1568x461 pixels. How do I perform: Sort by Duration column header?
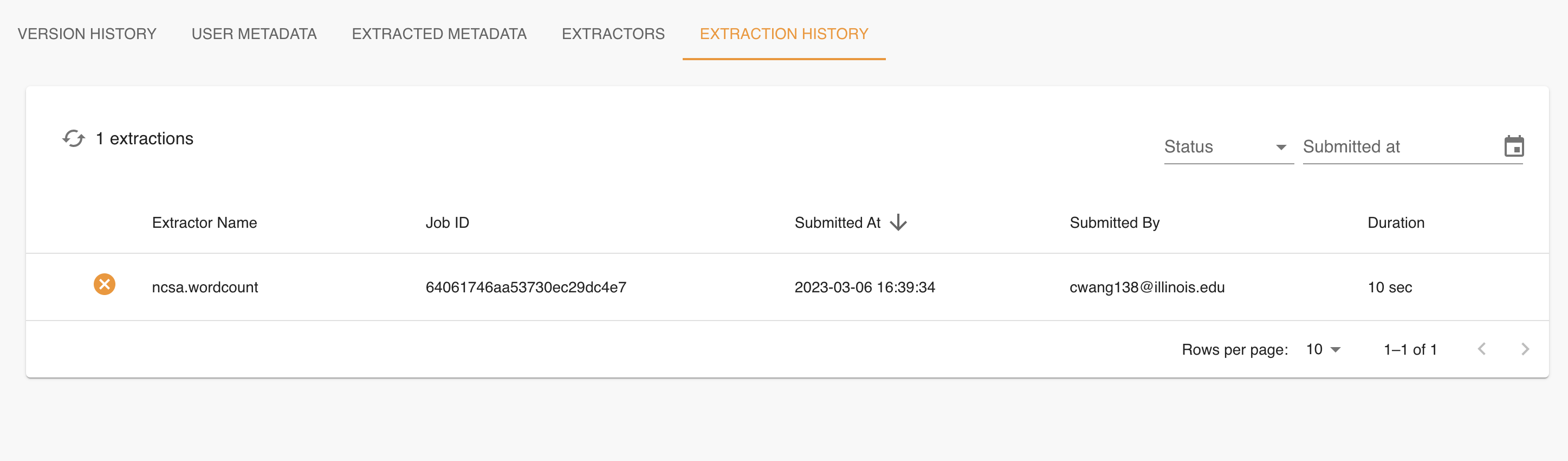pyautogui.click(x=1396, y=223)
